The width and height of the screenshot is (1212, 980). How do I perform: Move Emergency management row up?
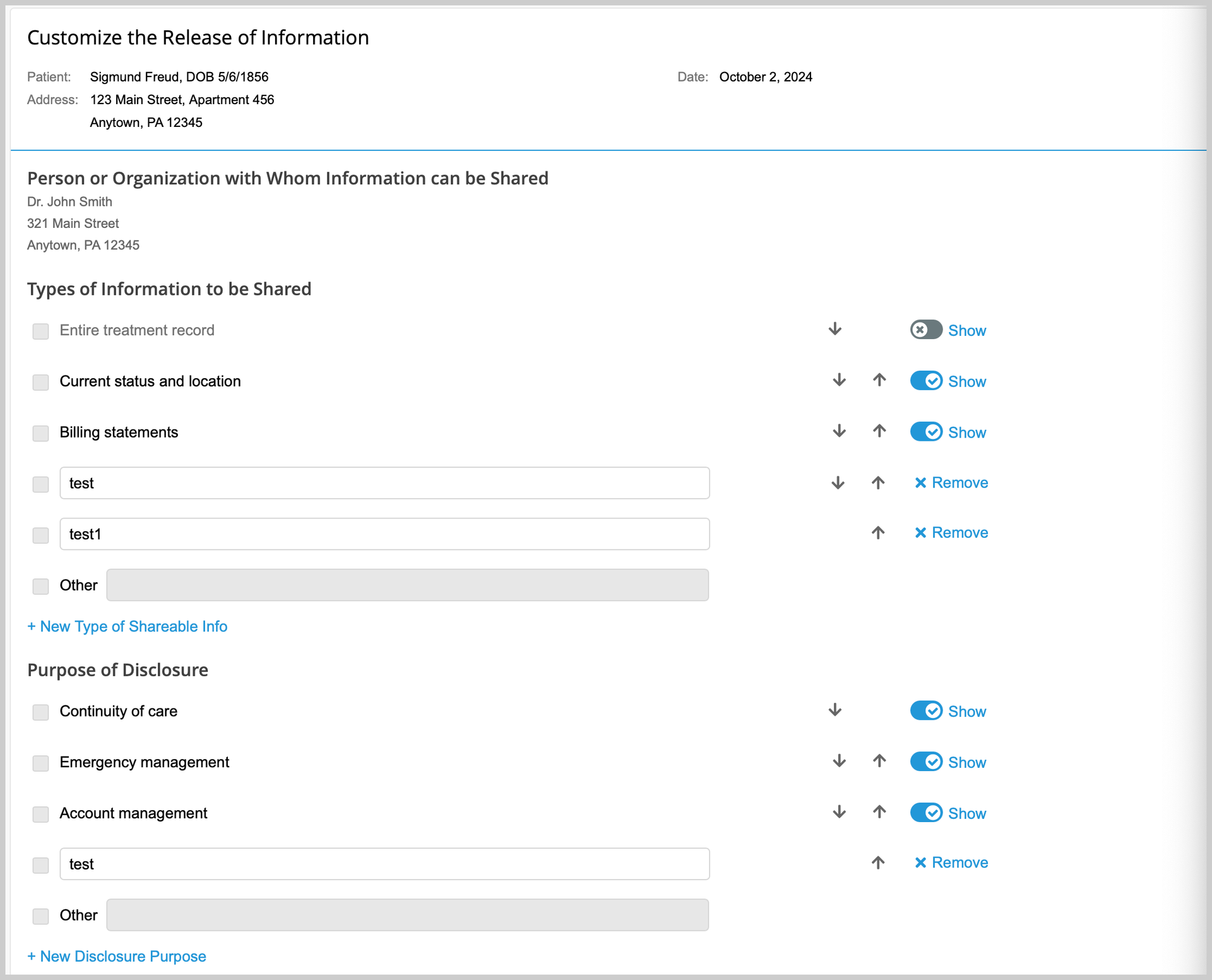pyautogui.click(x=879, y=761)
